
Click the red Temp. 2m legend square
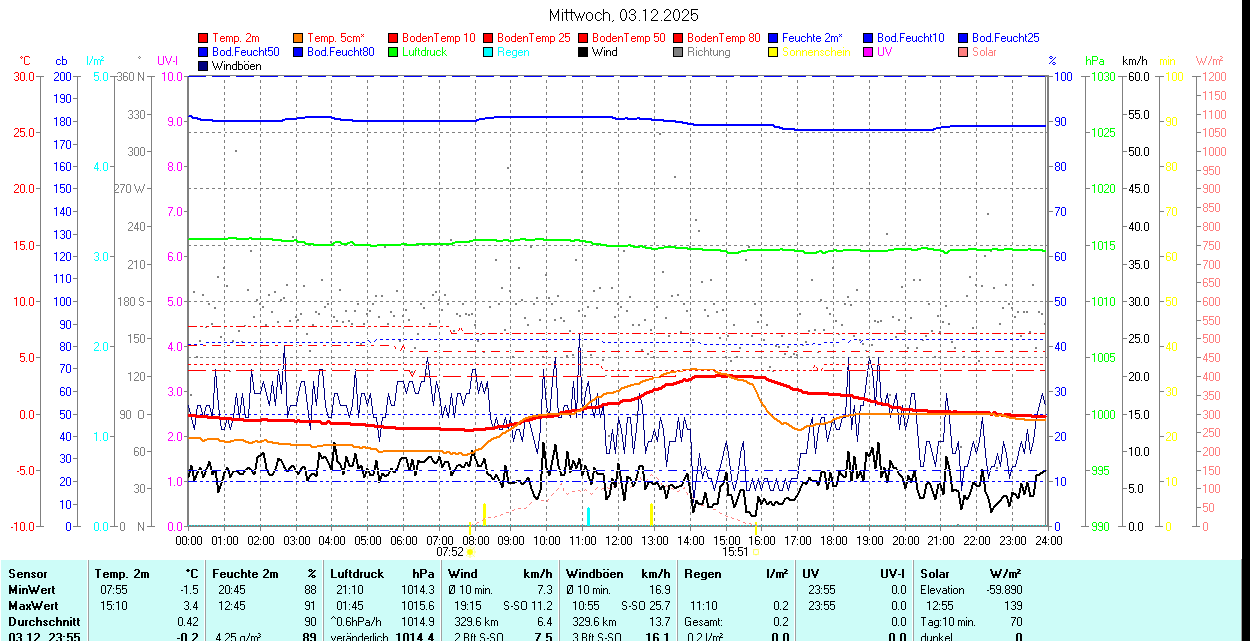pos(204,38)
